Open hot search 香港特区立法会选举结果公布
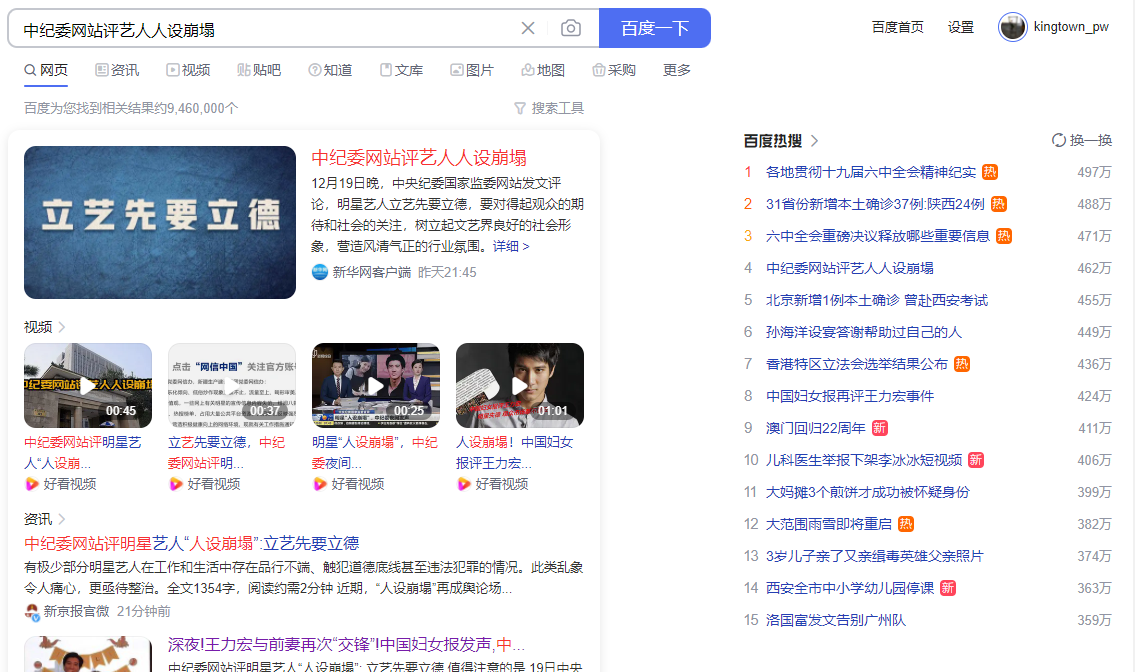The height and width of the screenshot is (672, 1135). (x=856, y=364)
